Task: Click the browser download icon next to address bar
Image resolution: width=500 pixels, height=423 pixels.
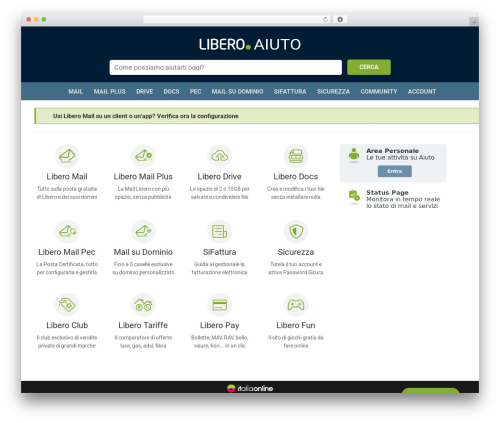Action: (340, 19)
